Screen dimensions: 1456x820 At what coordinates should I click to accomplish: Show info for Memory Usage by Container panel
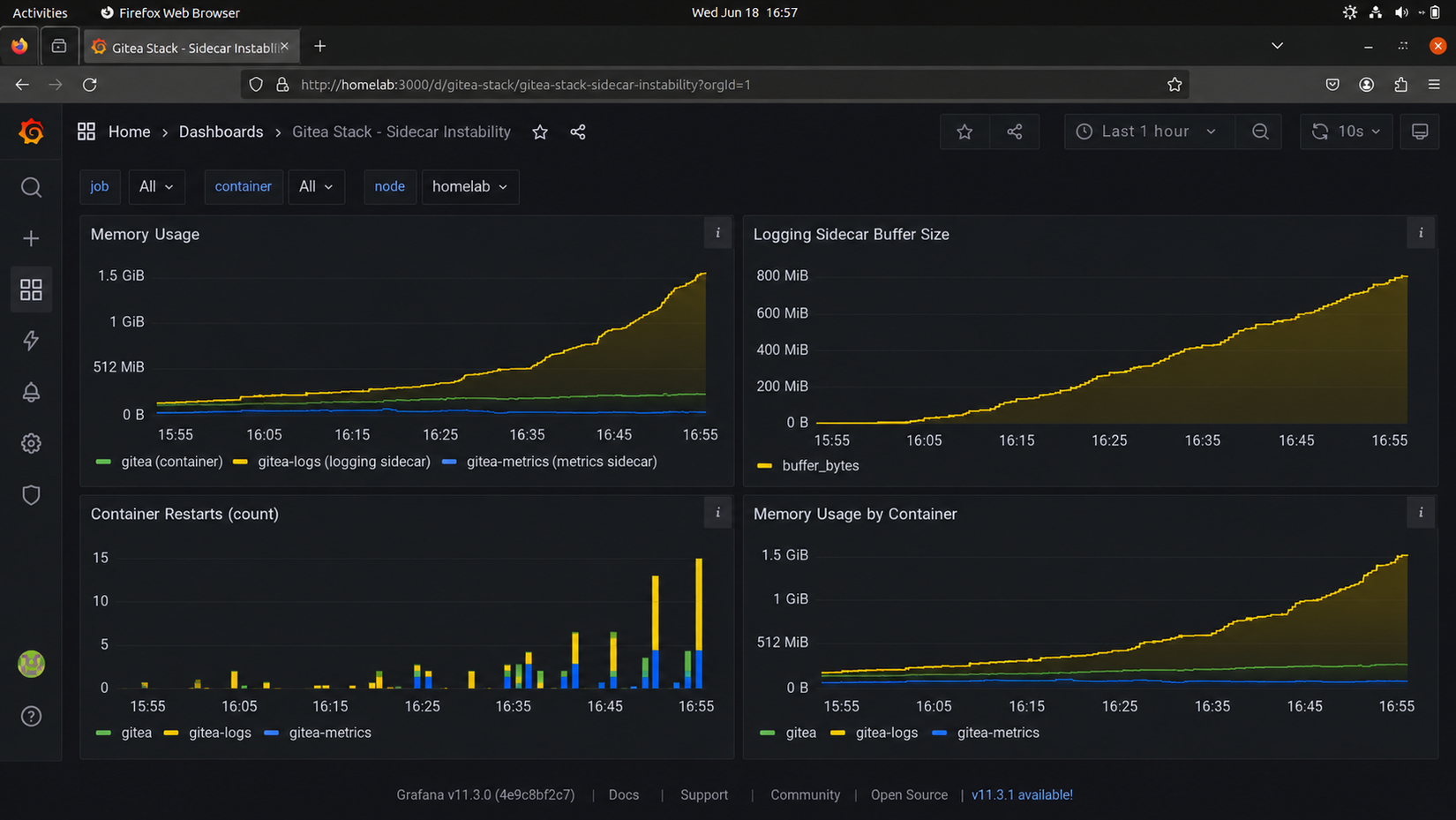[x=1421, y=513]
